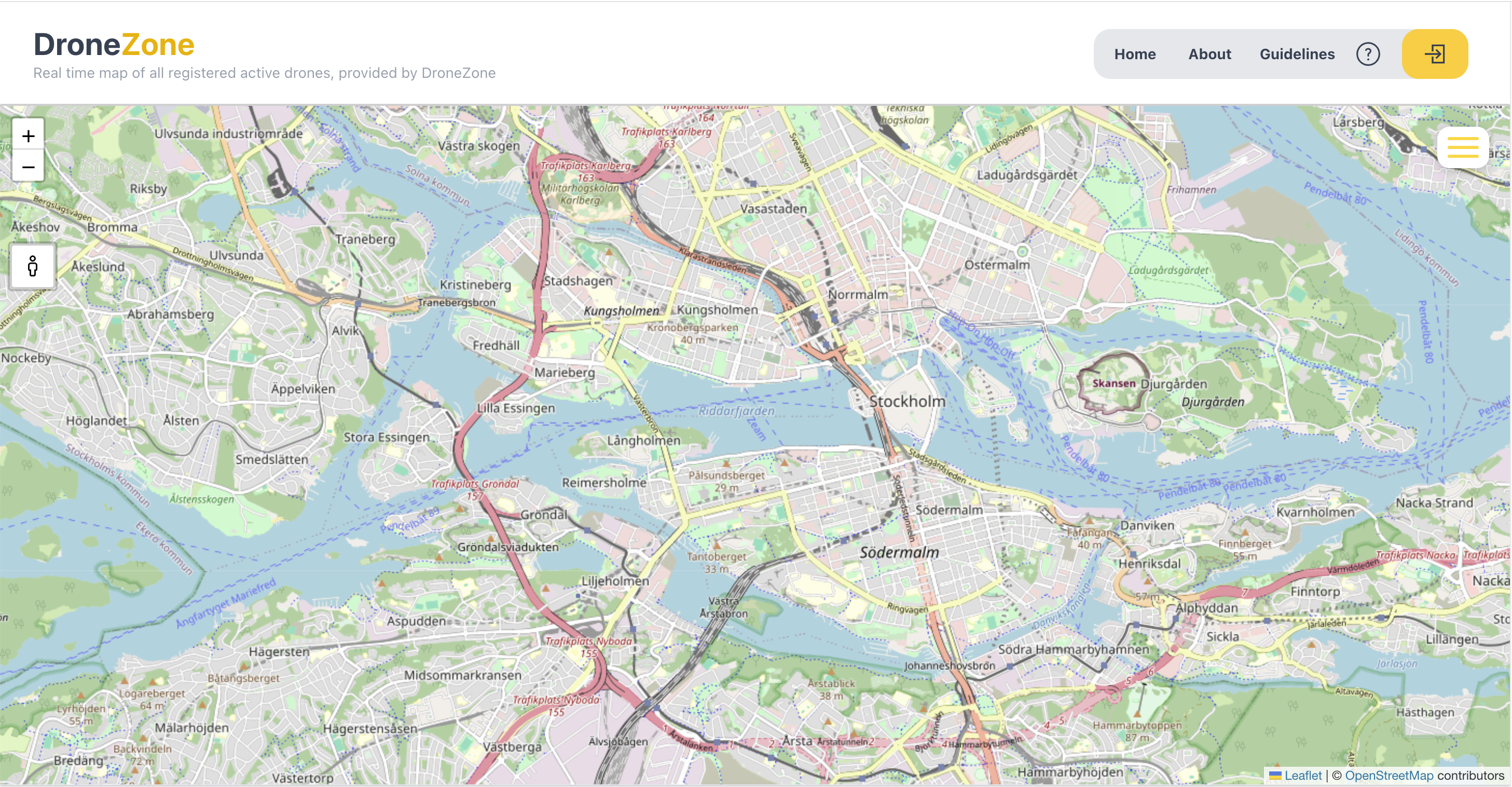Open the Guidelines page
The image size is (1512, 787).
coord(1297,54)
